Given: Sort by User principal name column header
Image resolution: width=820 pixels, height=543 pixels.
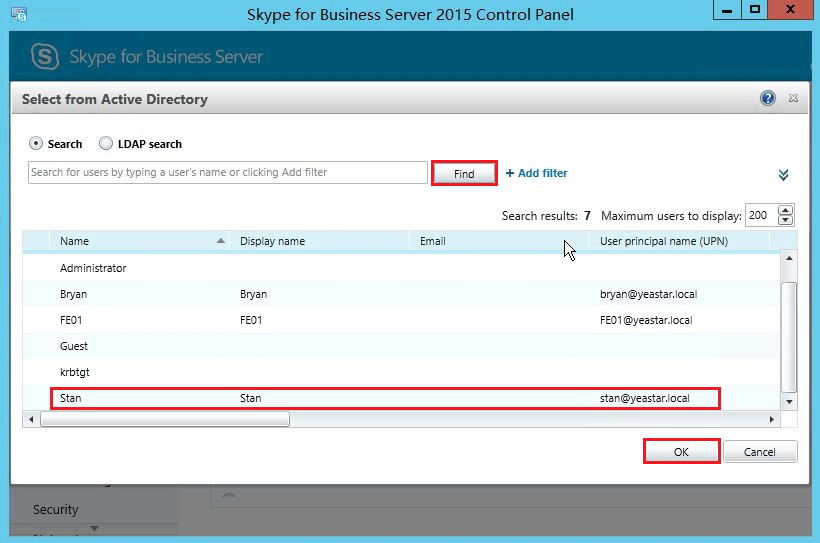Looking at the screenshot, I should (679, 241).
